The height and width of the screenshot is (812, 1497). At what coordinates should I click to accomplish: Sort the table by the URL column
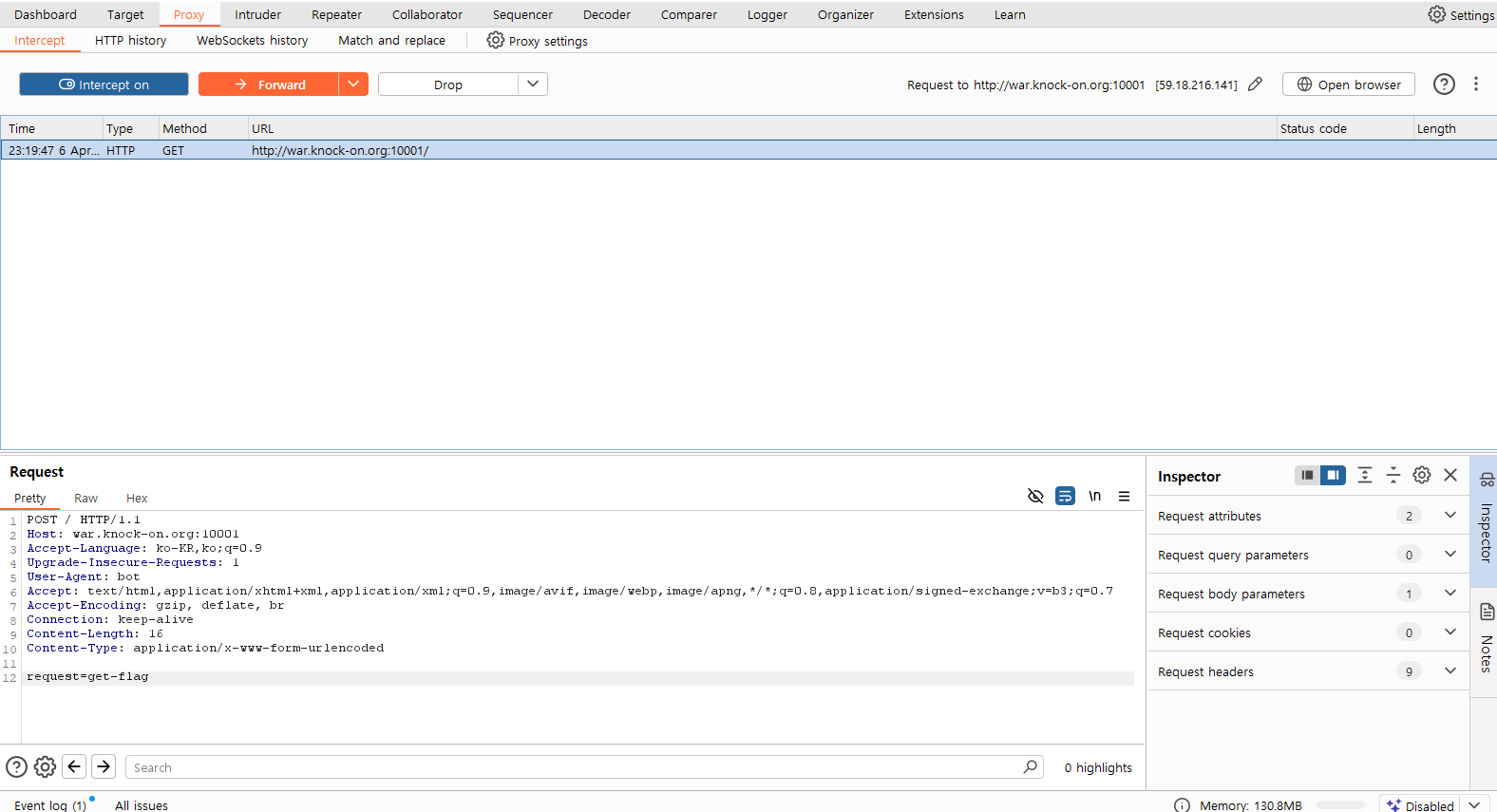pos(761,128)
